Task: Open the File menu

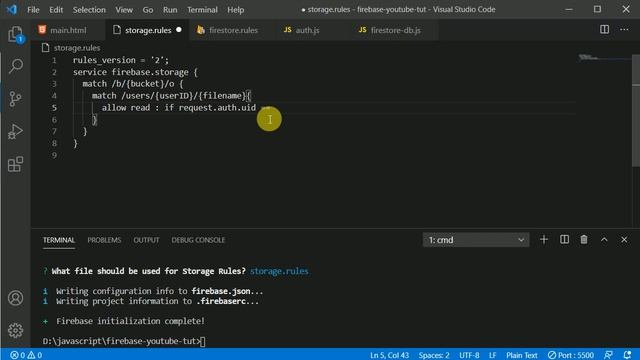Action: (x=33, y=9)
